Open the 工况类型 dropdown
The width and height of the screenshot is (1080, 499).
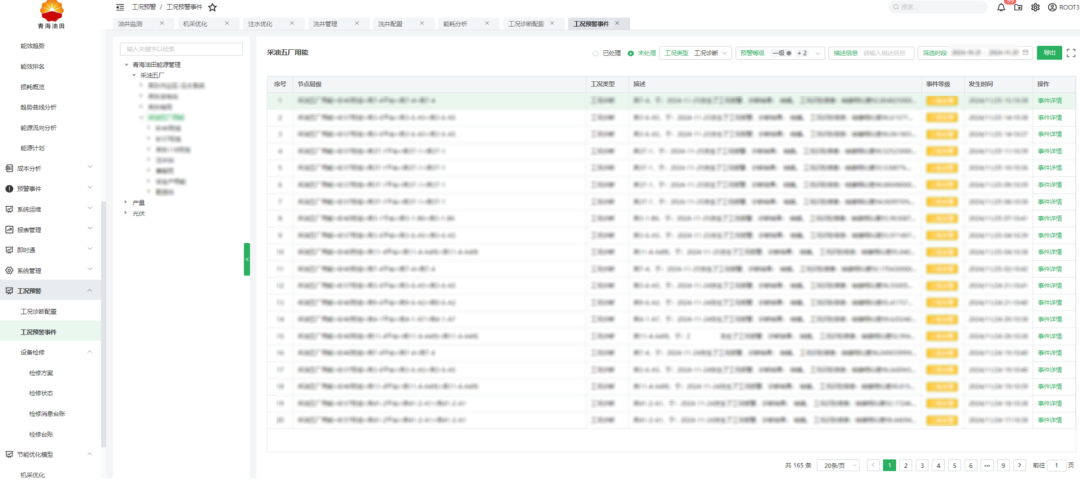696,53
